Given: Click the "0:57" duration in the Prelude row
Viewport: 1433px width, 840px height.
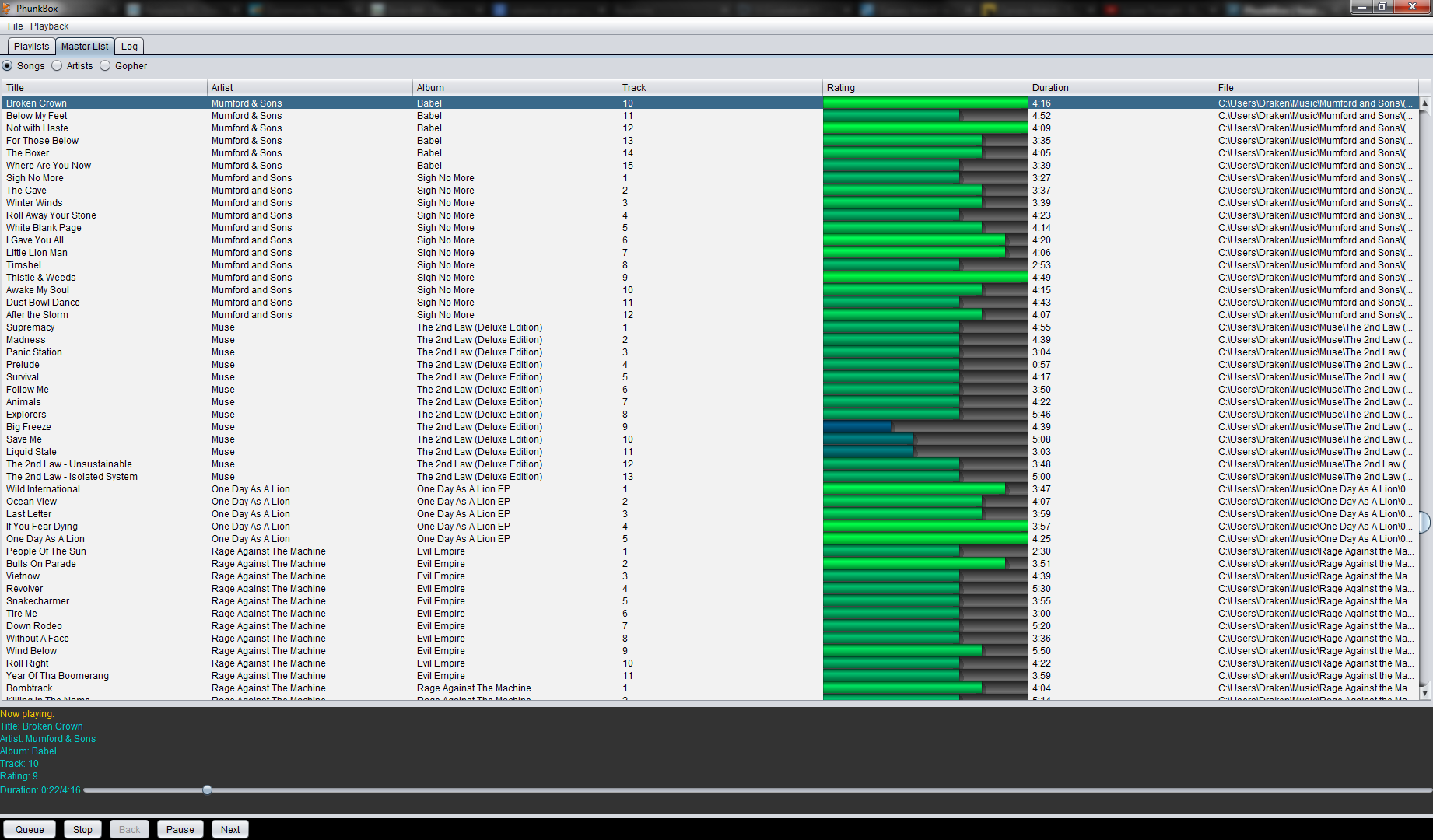Looking at the screenshot, I should pyautogui.click(x=1041, y=365).
